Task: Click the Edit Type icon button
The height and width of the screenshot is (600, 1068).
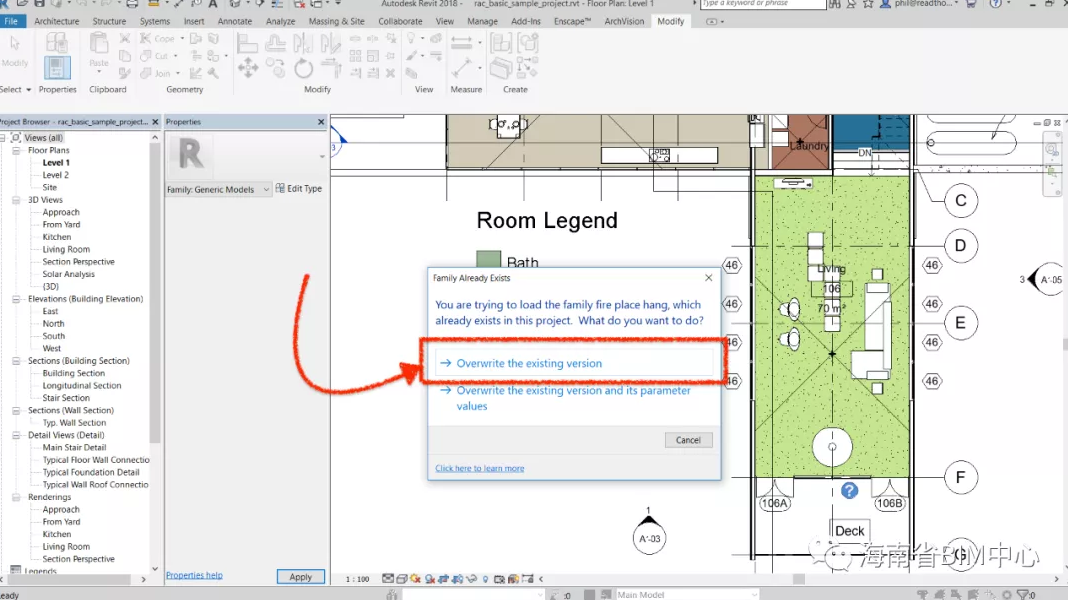Action: 281,188
